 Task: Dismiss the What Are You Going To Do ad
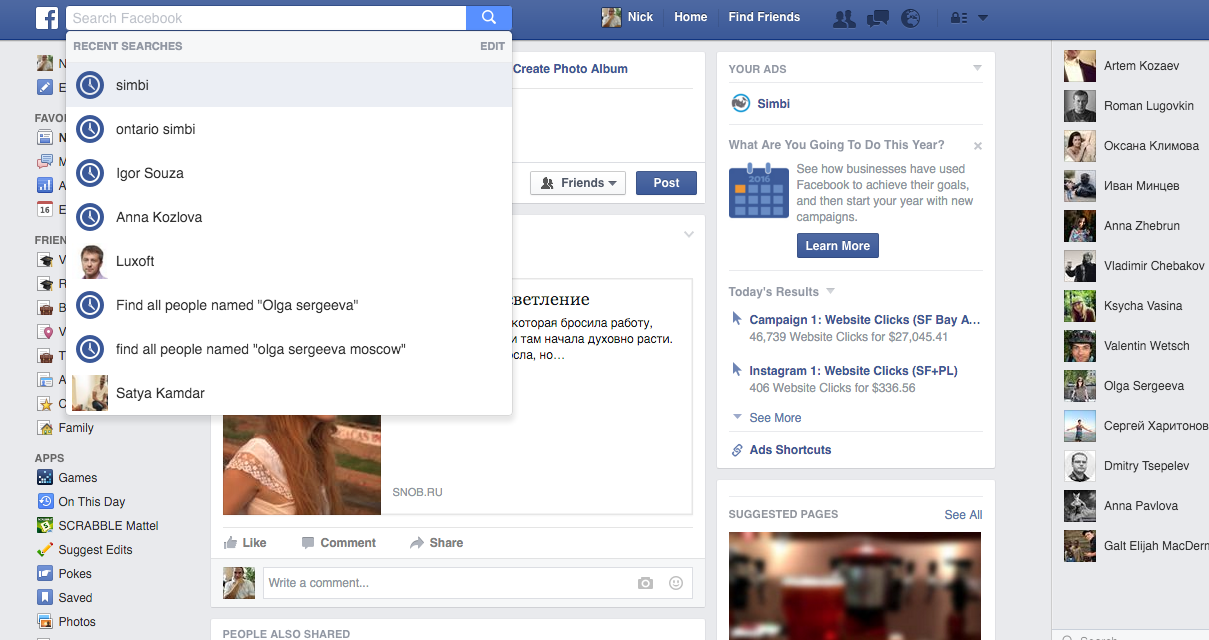(978, 146)
